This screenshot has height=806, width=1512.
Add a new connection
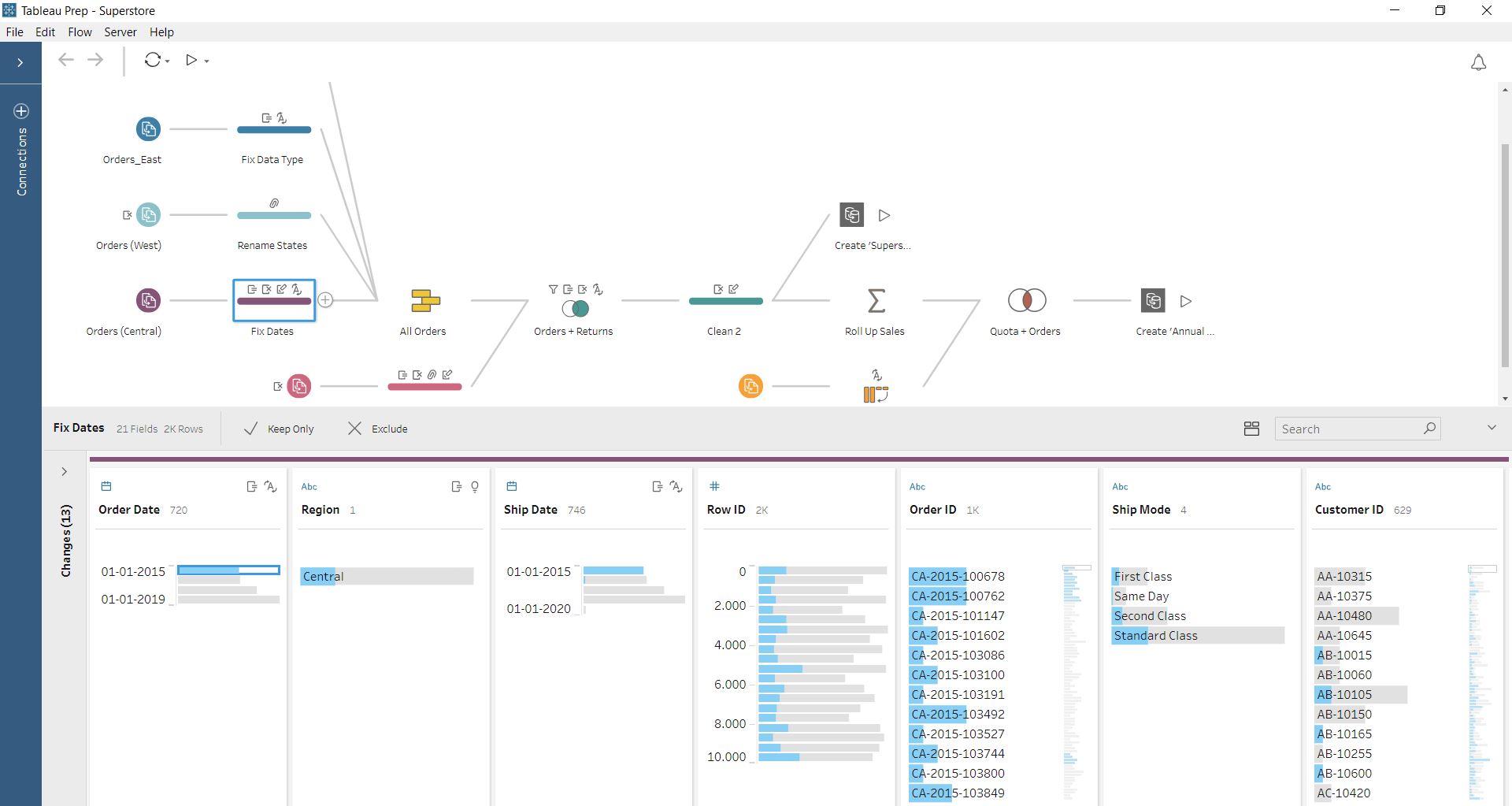point(21,111)
